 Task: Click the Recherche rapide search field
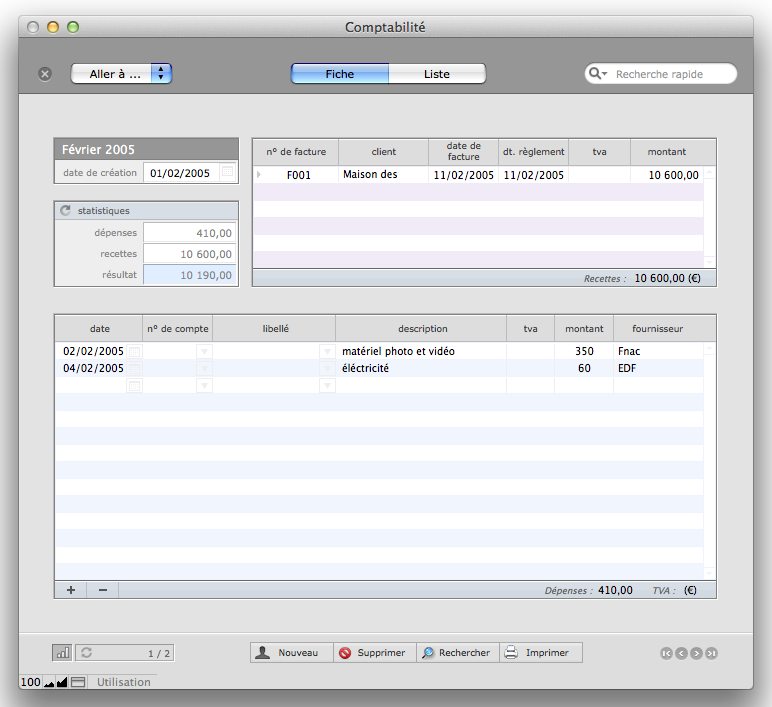670,74
